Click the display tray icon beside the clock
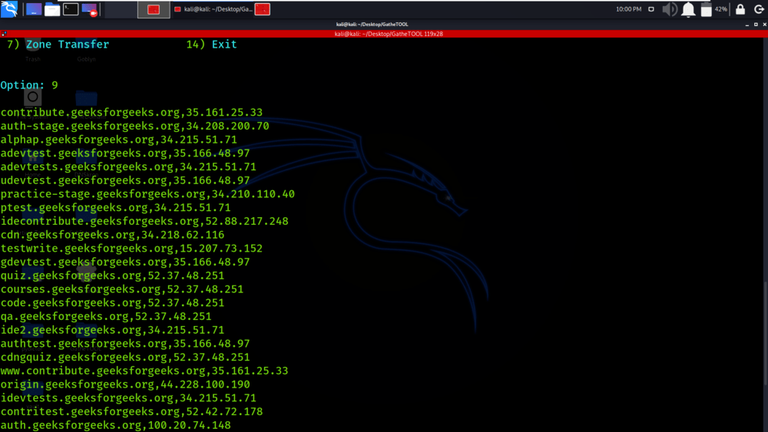This screenshot has width=768, height=432. coord(651,9)
